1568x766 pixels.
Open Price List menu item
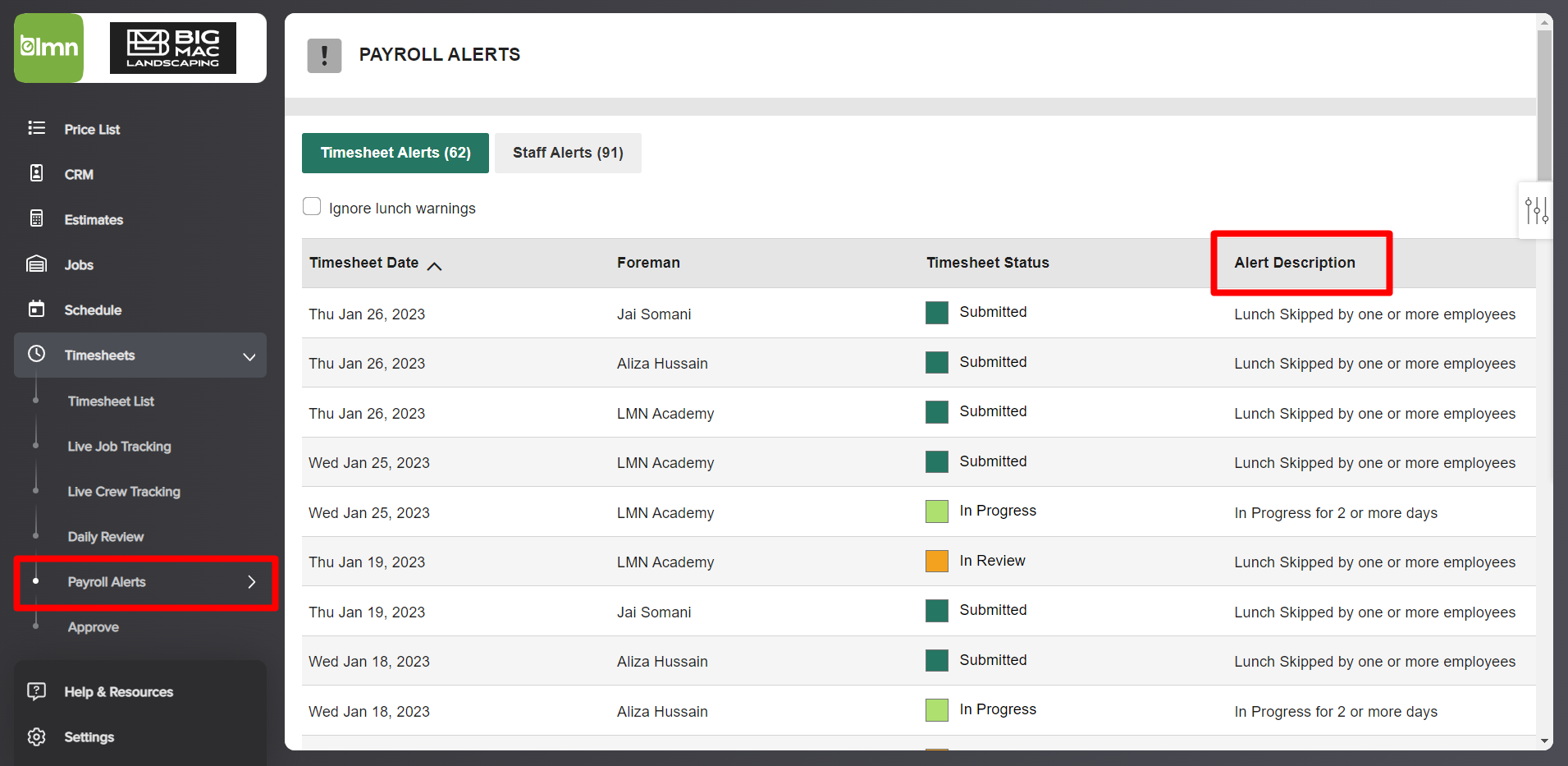92,130
